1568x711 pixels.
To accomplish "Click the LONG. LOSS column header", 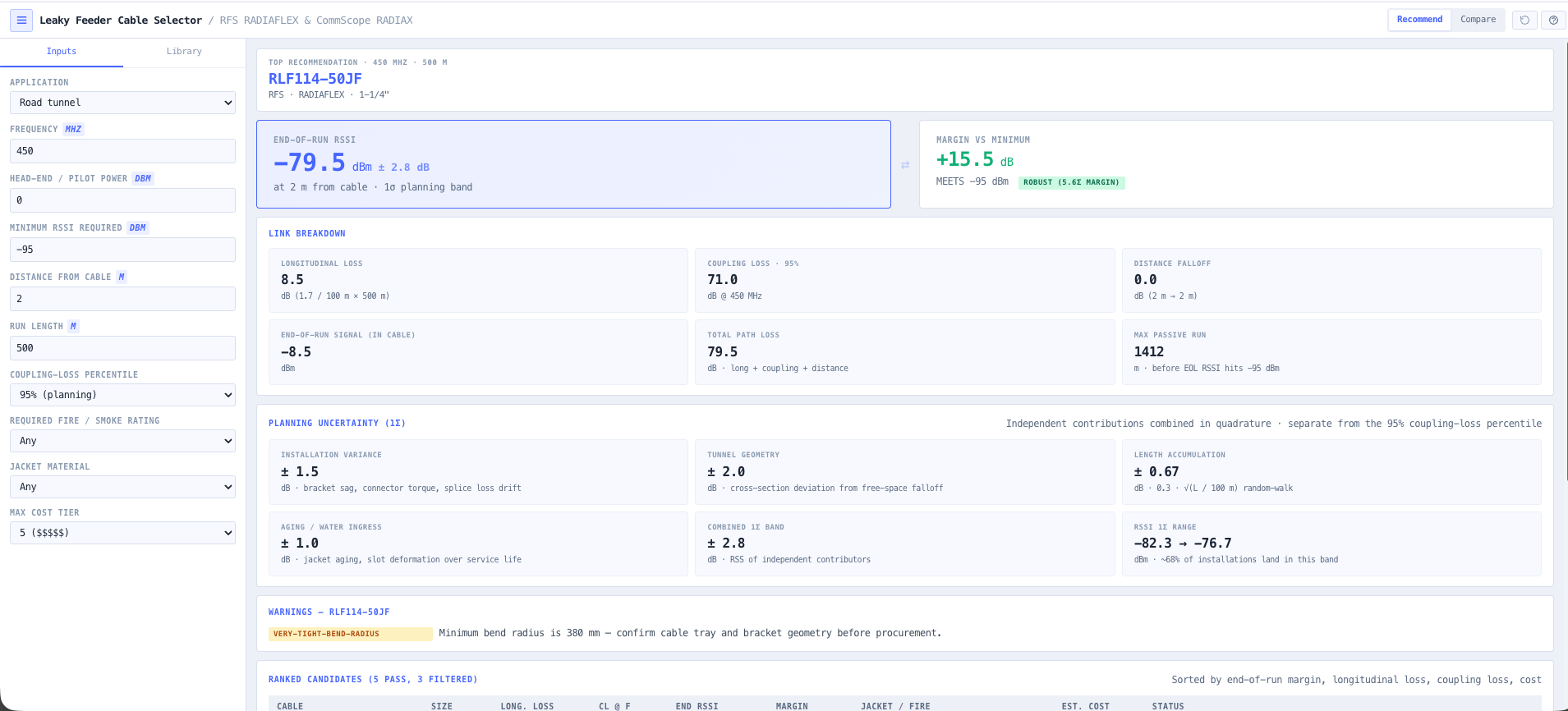I will (x=527, y=706).
